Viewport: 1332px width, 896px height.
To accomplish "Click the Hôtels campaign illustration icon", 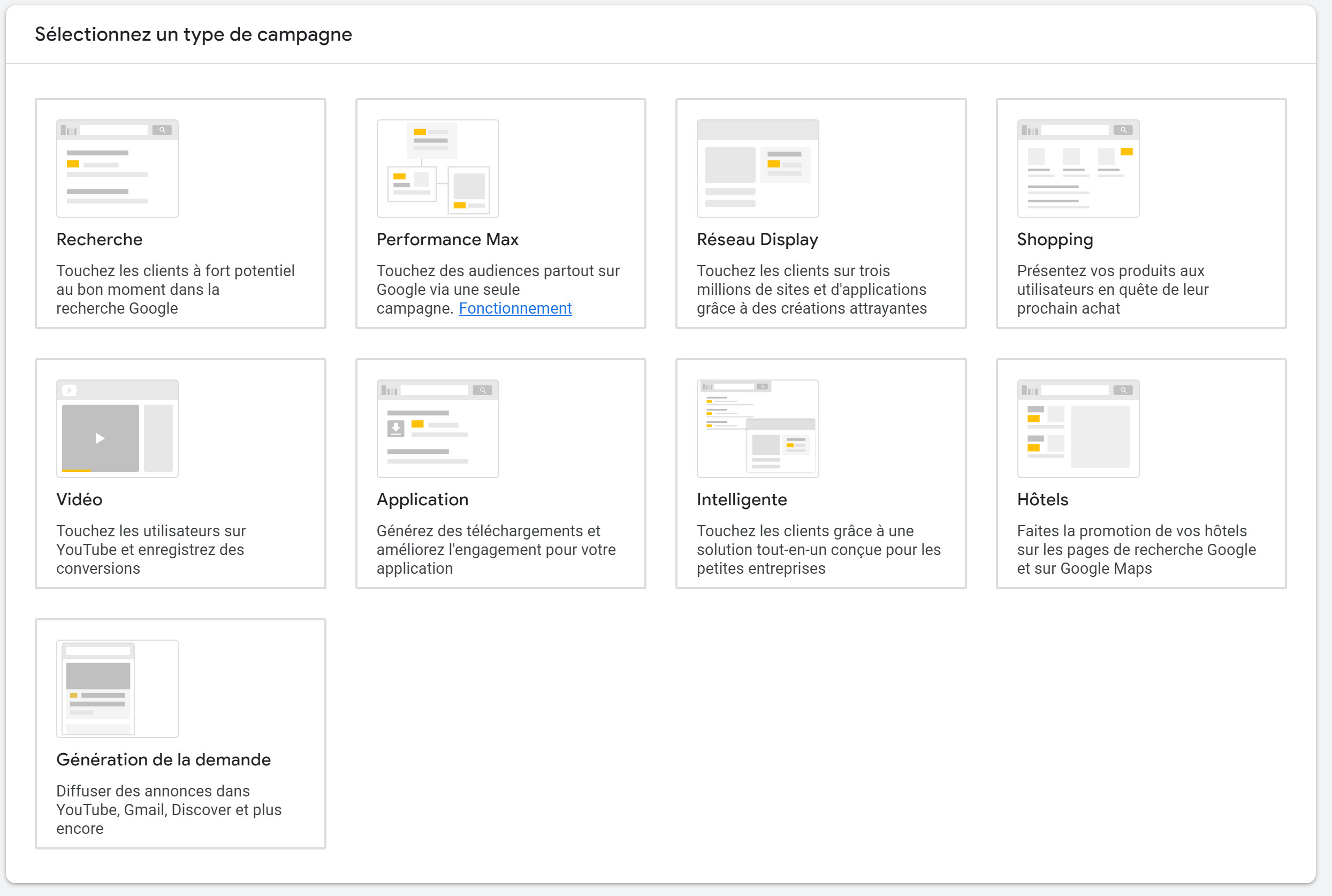I will pyautogui.click(x=1078, y=428).
